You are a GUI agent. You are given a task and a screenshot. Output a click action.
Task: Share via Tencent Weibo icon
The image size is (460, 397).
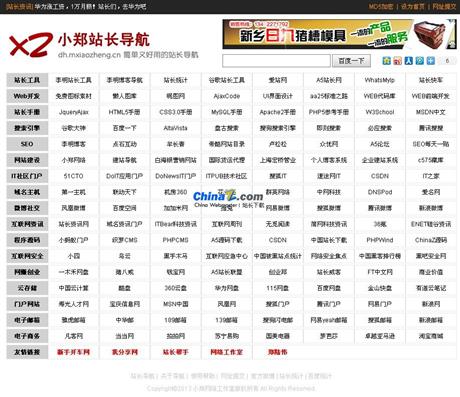tap(420, 61)
